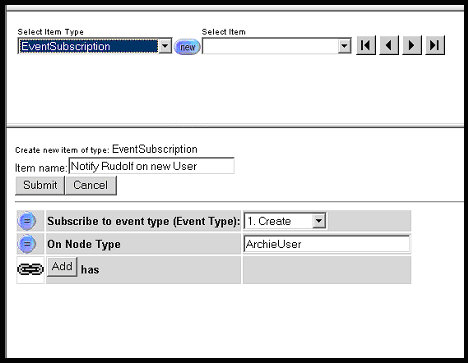
Task: Open the Select Item dropdown arrow
Action: pos(344,46)
